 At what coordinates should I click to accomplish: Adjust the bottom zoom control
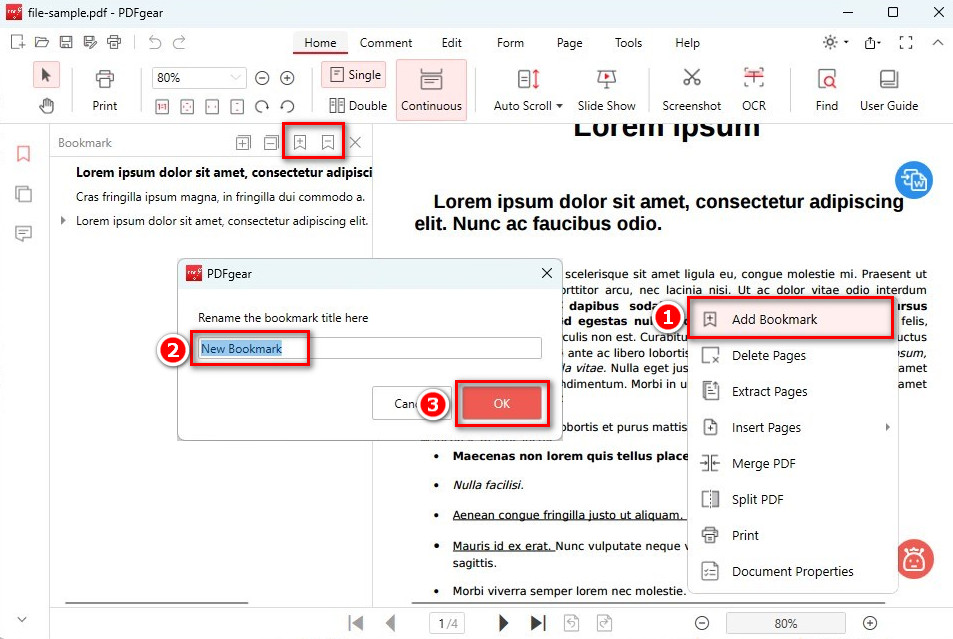click(x=786, y=622)
